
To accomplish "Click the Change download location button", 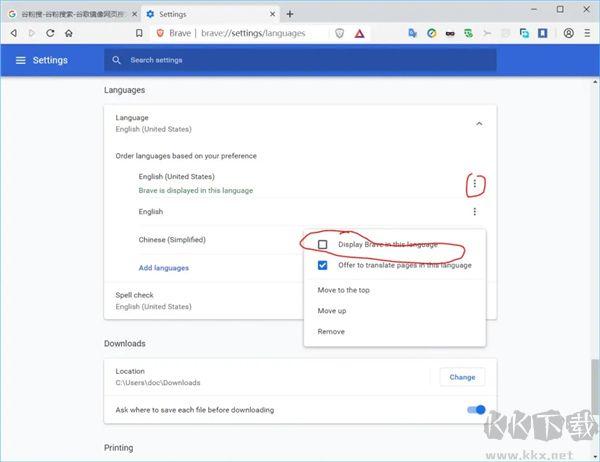I will (462, 377).
